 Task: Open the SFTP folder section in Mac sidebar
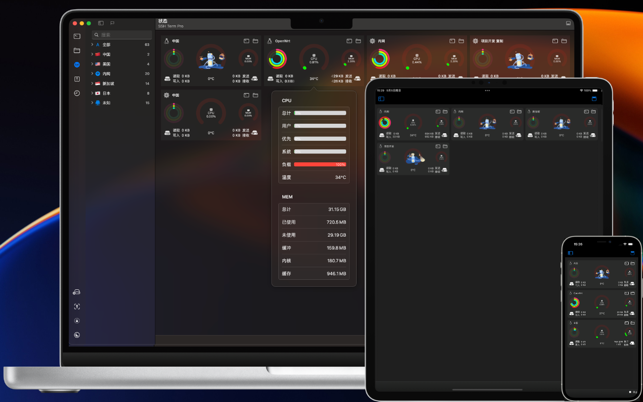[x=77, y=50]
